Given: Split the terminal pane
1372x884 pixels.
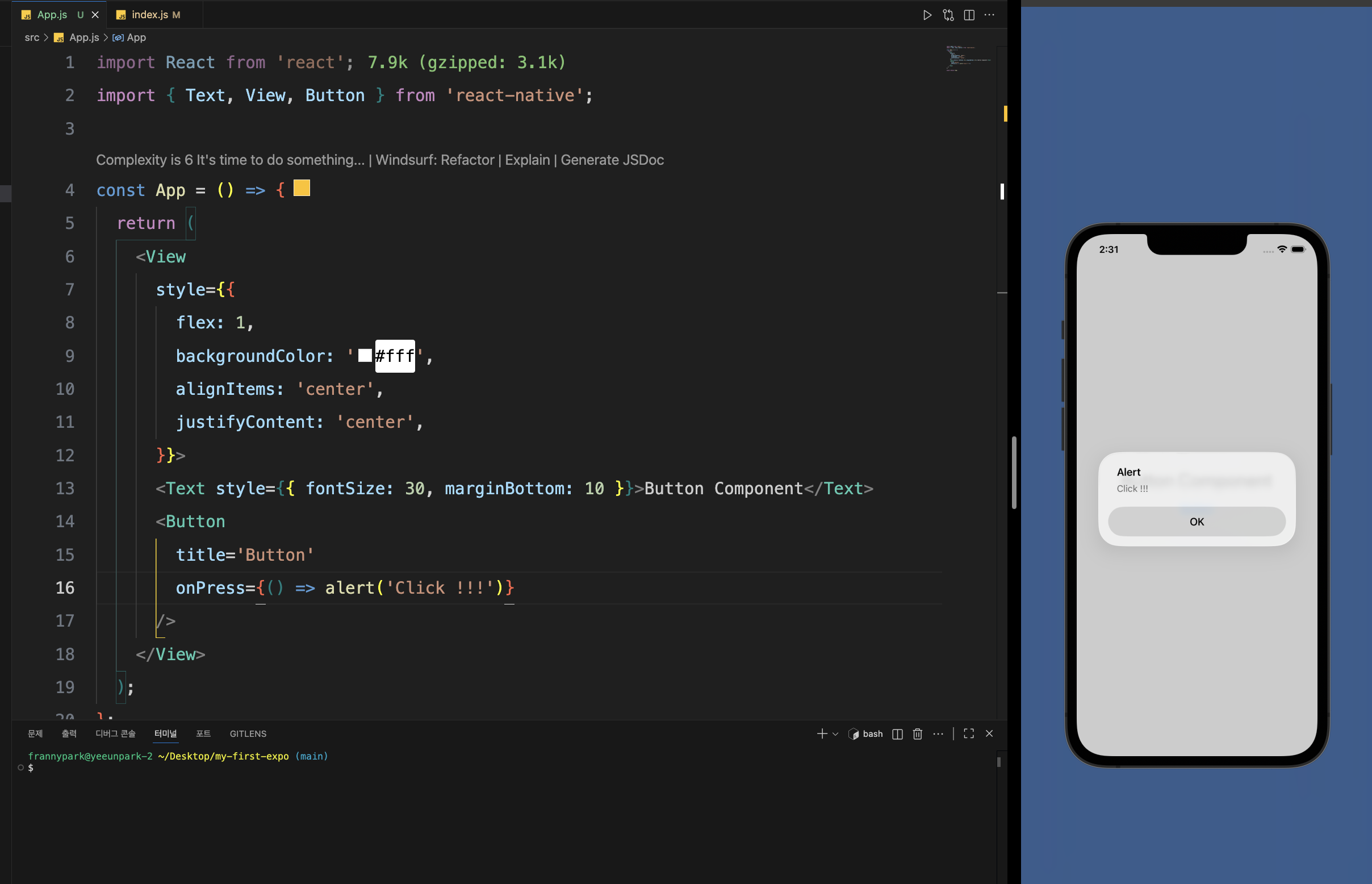Looking at the screenshot, I should pyautogui.click(x=897, y=733).
